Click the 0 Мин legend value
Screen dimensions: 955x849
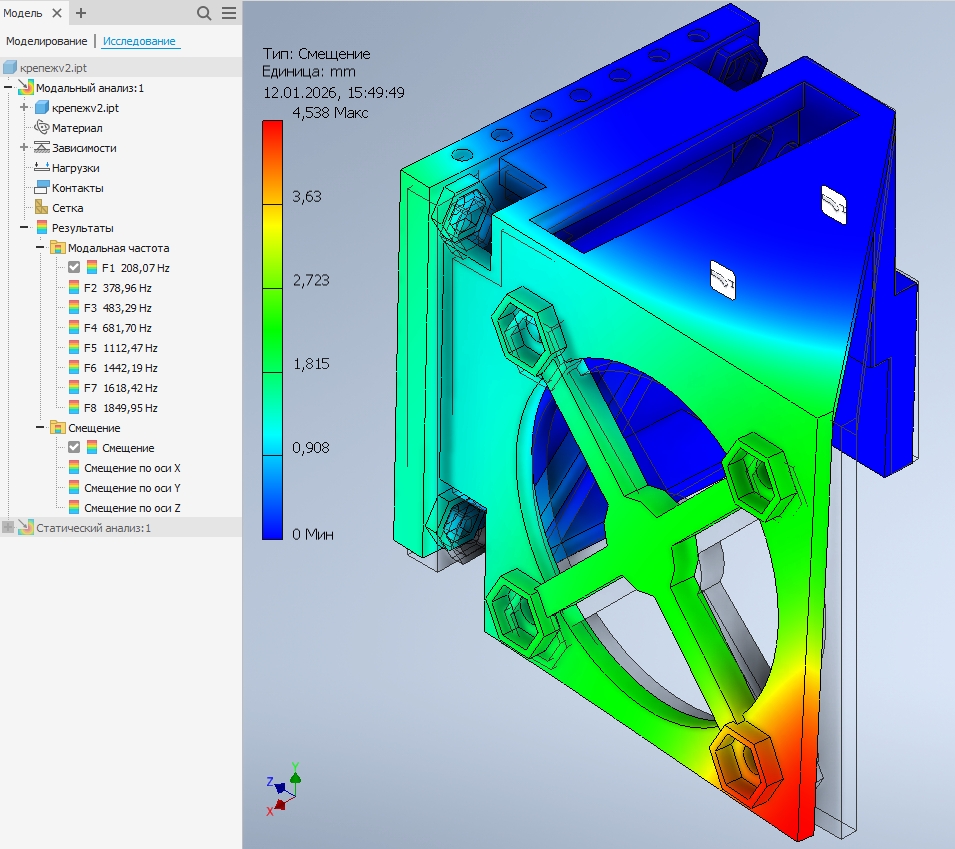[312, 534]
